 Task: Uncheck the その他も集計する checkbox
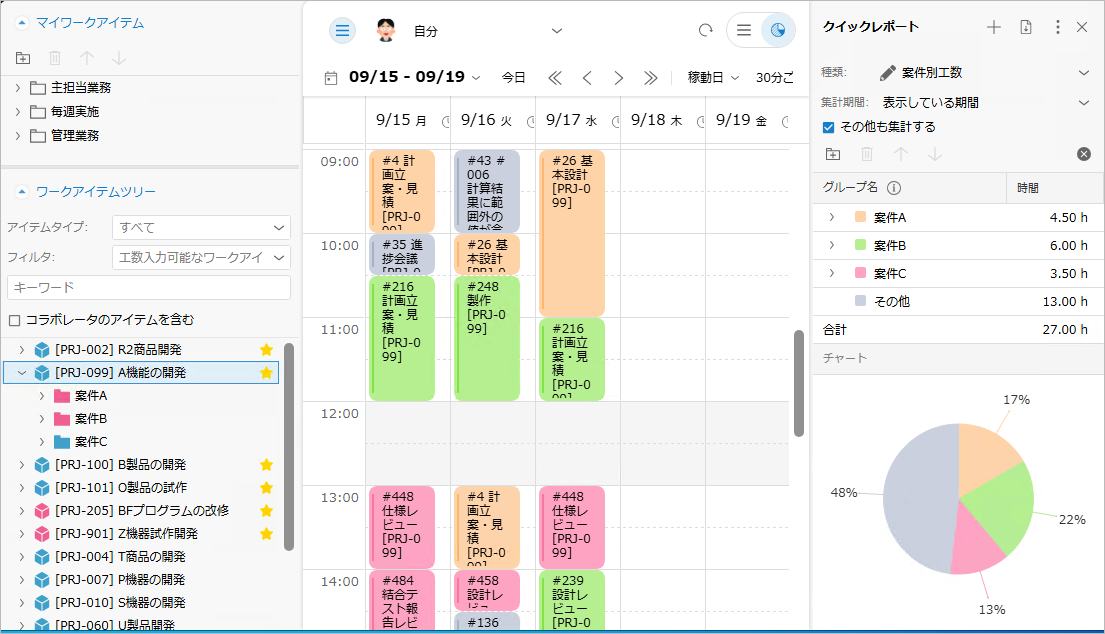[828, 127]
